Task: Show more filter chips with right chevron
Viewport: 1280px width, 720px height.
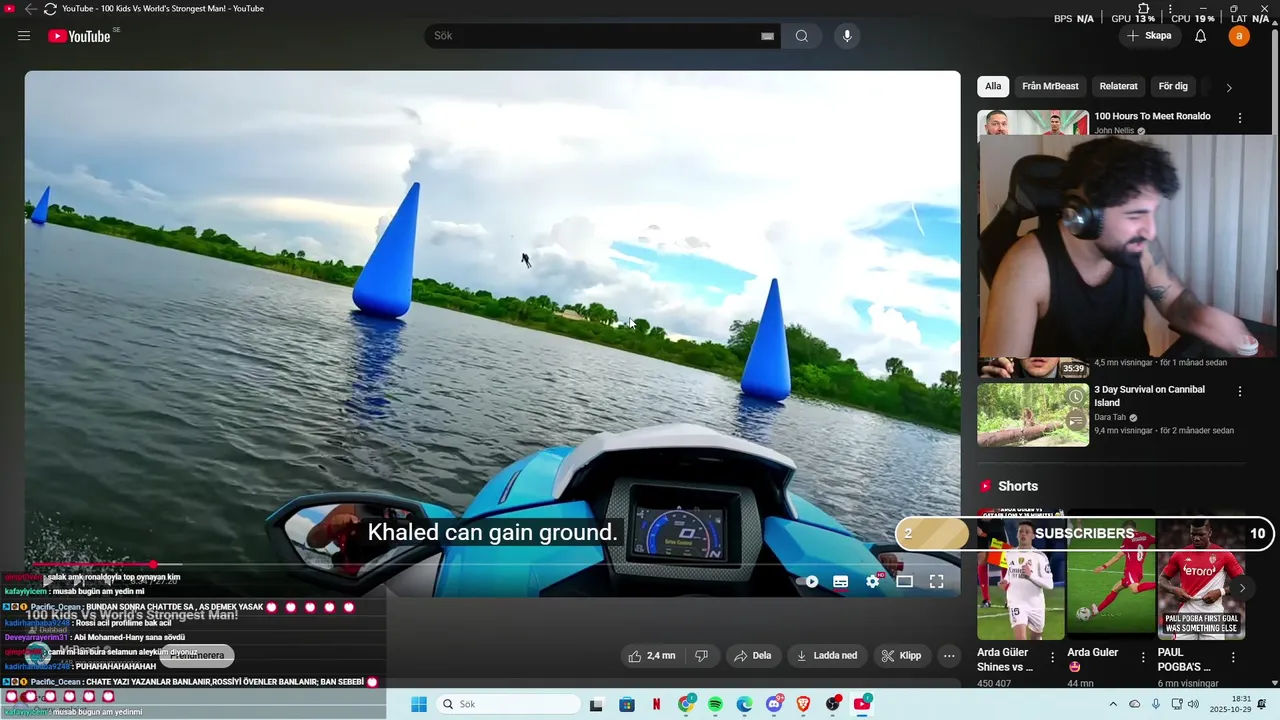Action: click(1229, 88)
